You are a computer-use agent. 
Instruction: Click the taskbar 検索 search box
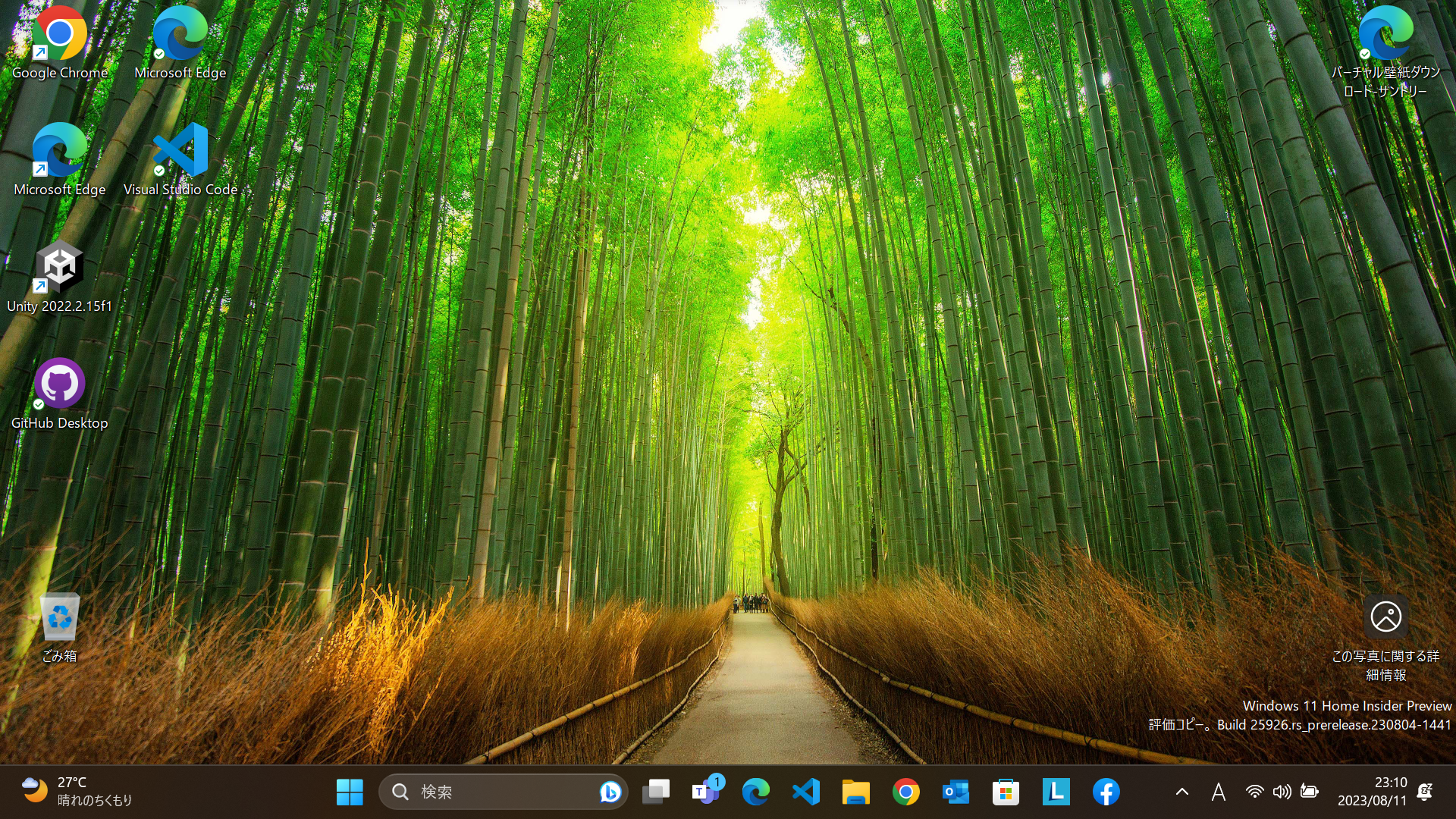pyautogui.click(x=504, y=792)
